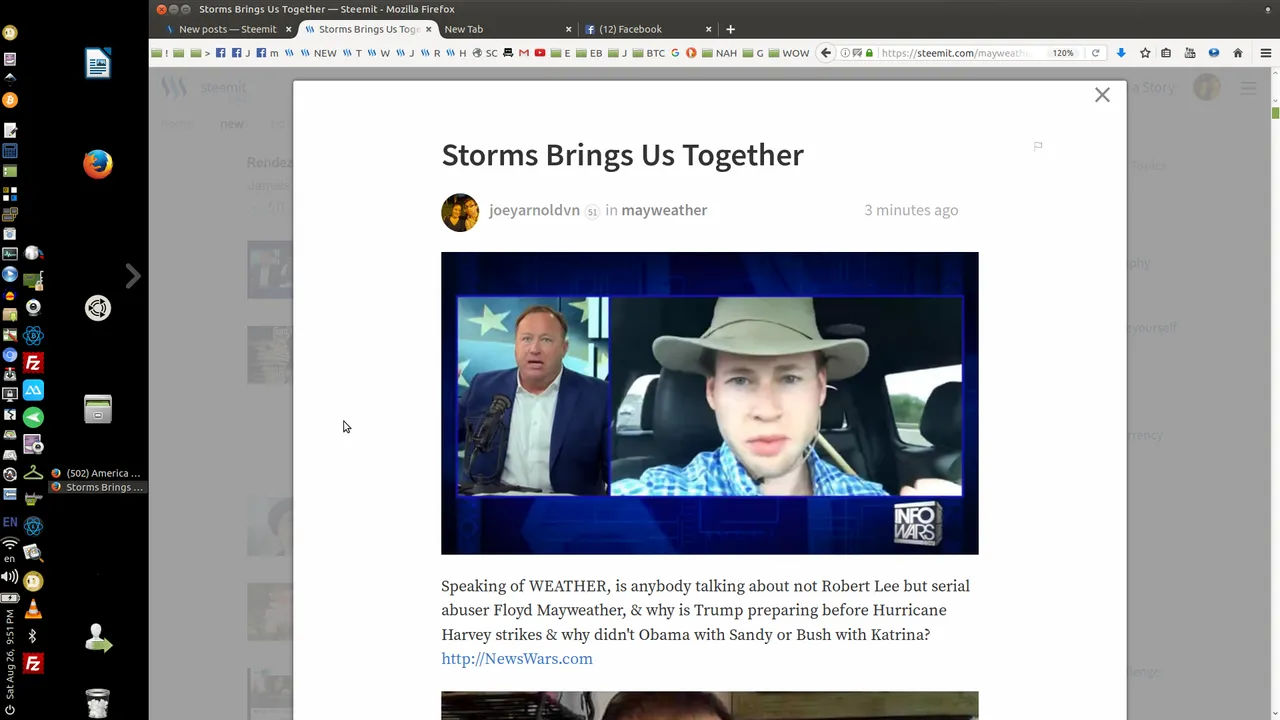The height and width of the screenshot is (720, 1280).
Task: Expand the side panel arrow chevron
Action: pyautogui.click(x=132, y=276)
